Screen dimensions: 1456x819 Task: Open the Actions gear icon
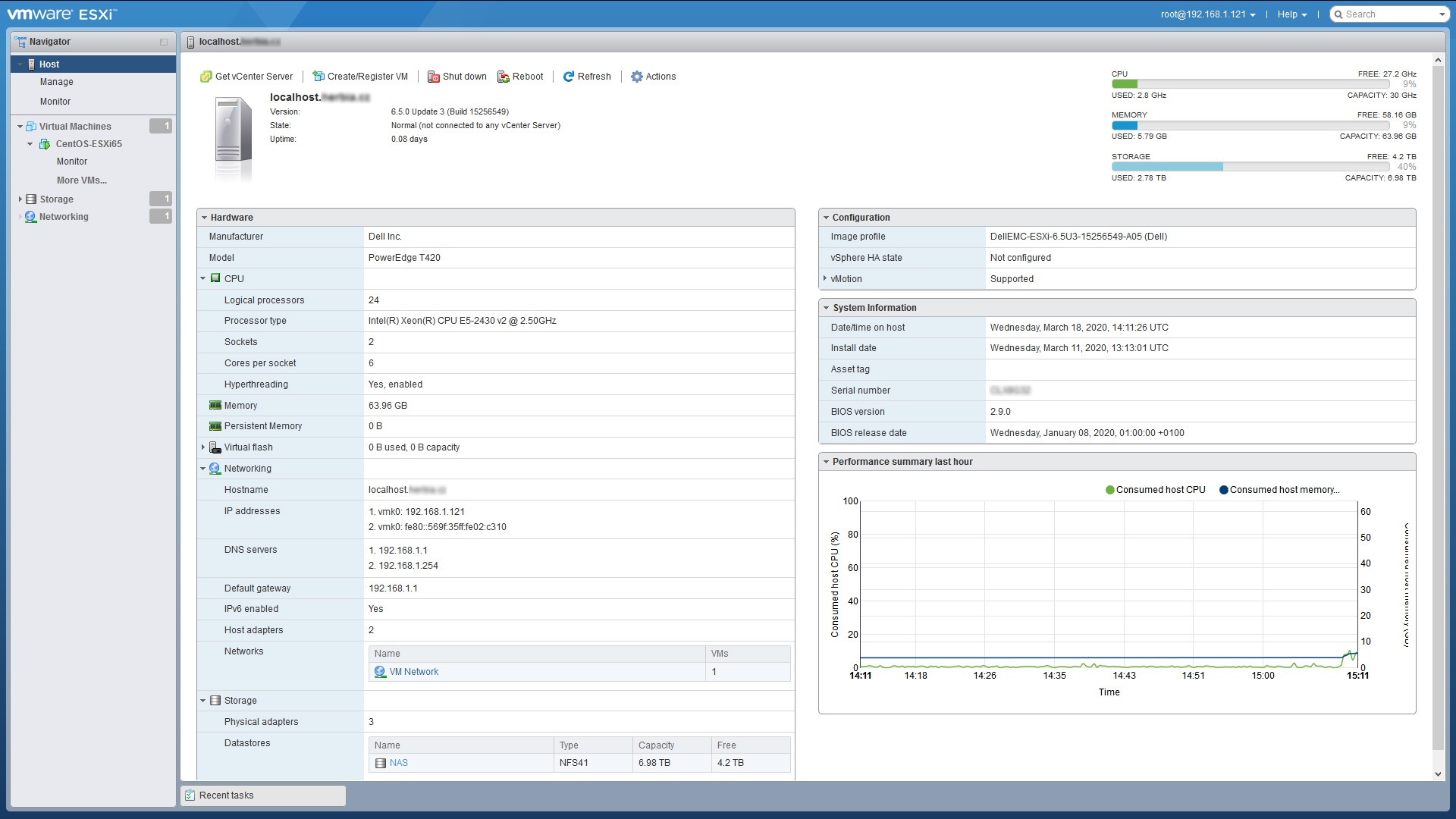pos(637,77)
